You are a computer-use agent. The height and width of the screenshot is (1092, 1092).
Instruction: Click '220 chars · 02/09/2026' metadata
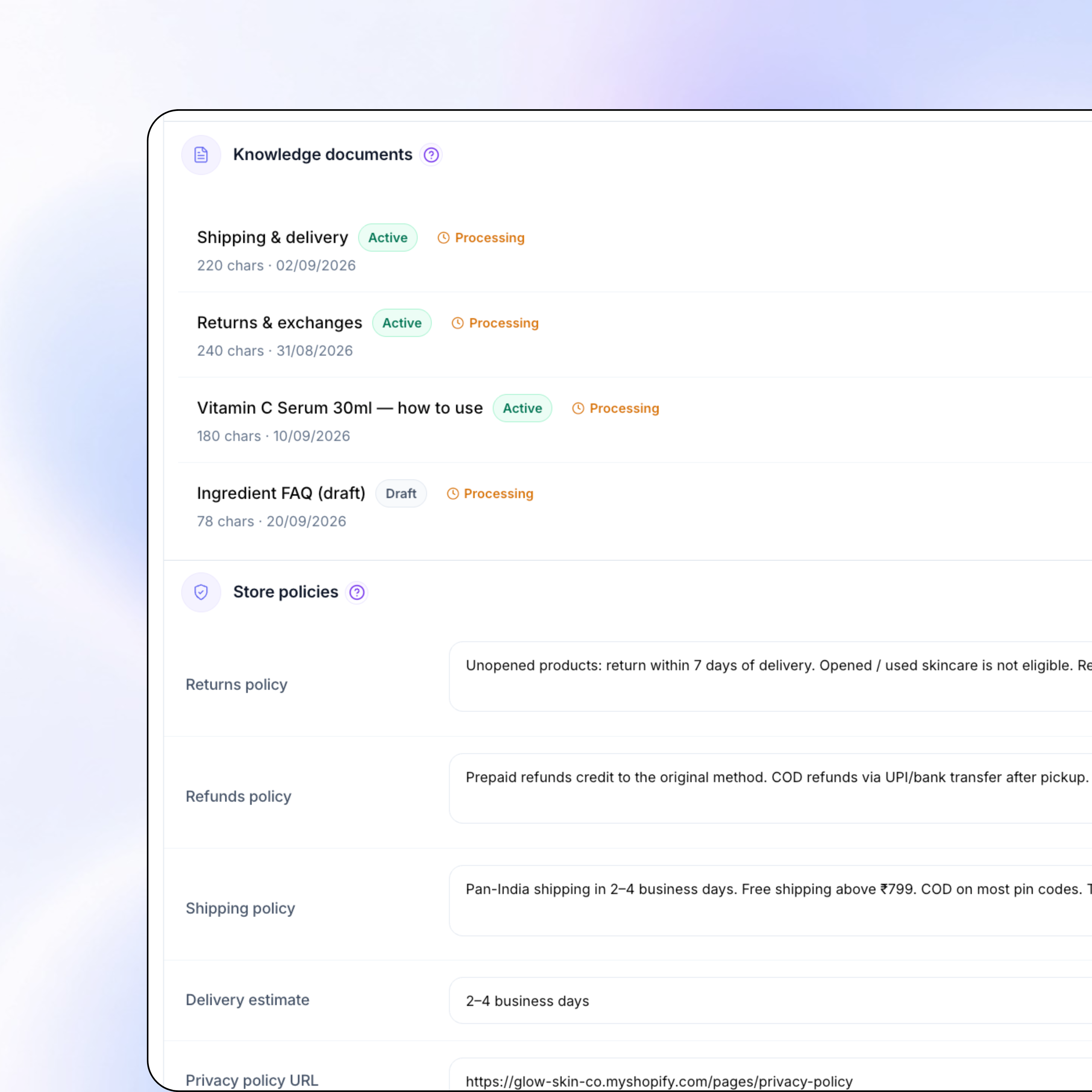coord(276,265)
